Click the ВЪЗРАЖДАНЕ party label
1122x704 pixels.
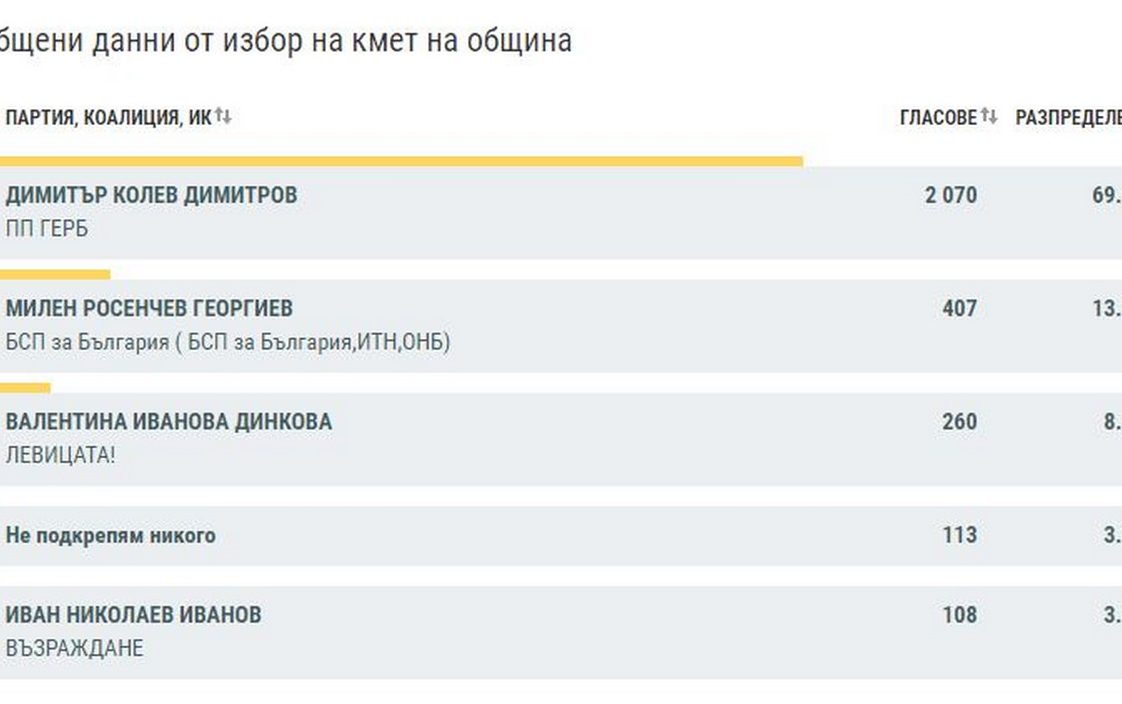click(75, 648)
